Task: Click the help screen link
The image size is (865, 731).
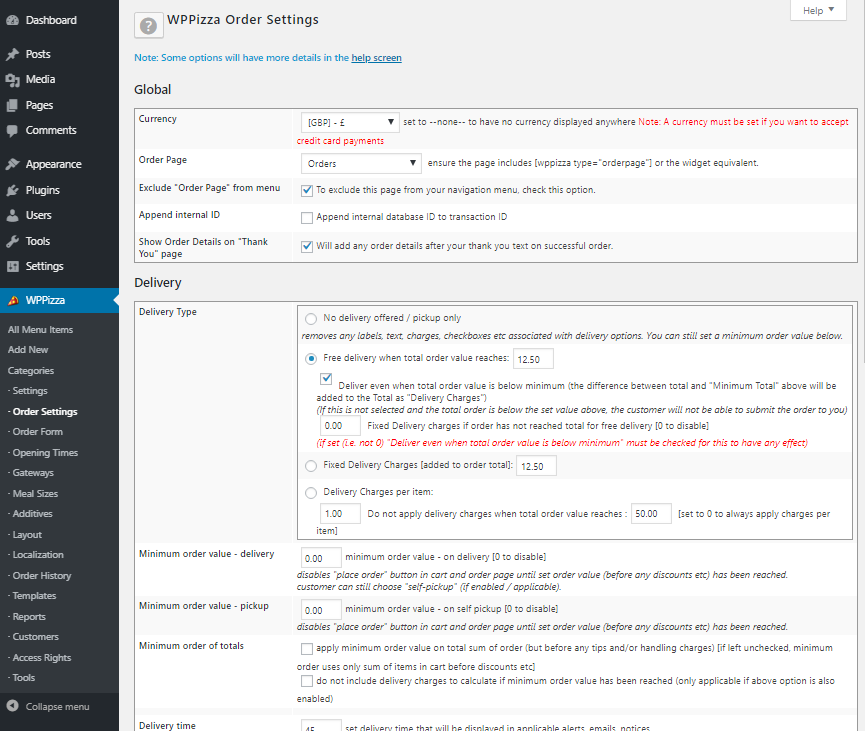Action: tap(376, 58)
